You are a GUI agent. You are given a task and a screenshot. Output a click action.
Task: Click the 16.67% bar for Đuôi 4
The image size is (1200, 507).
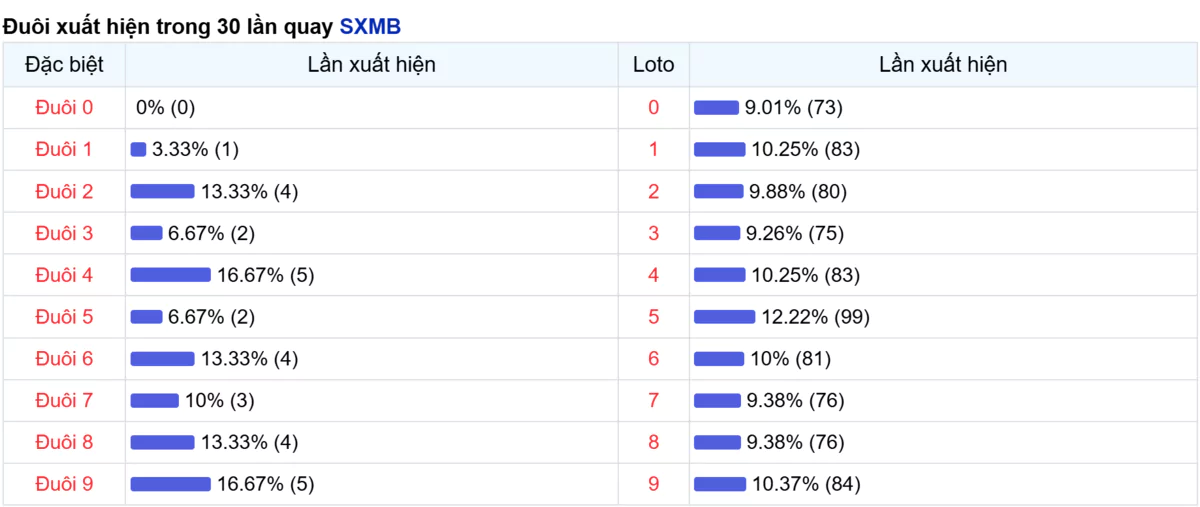pyautogui.click(x=170, y=275)
